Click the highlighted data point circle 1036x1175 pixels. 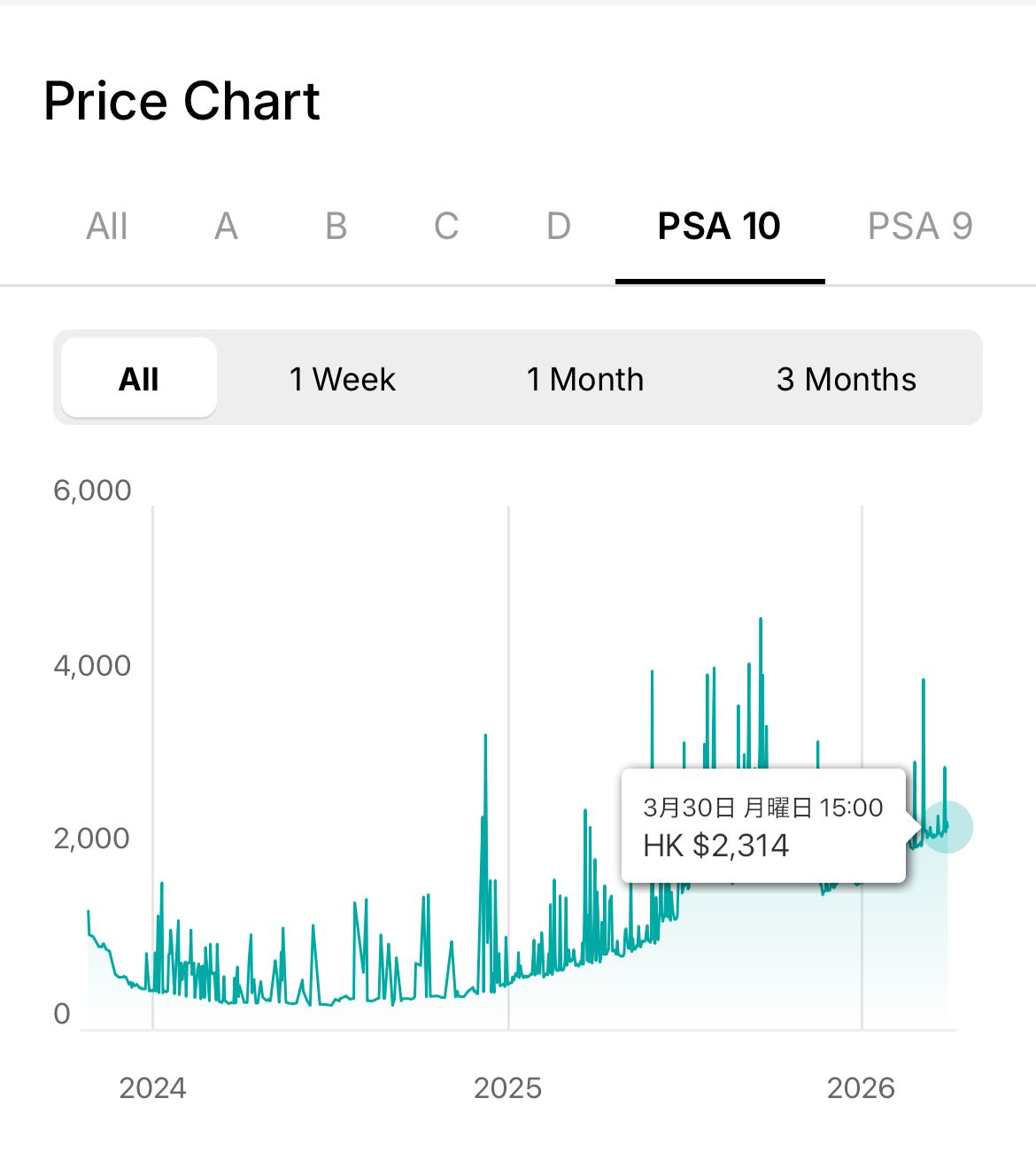947,827
